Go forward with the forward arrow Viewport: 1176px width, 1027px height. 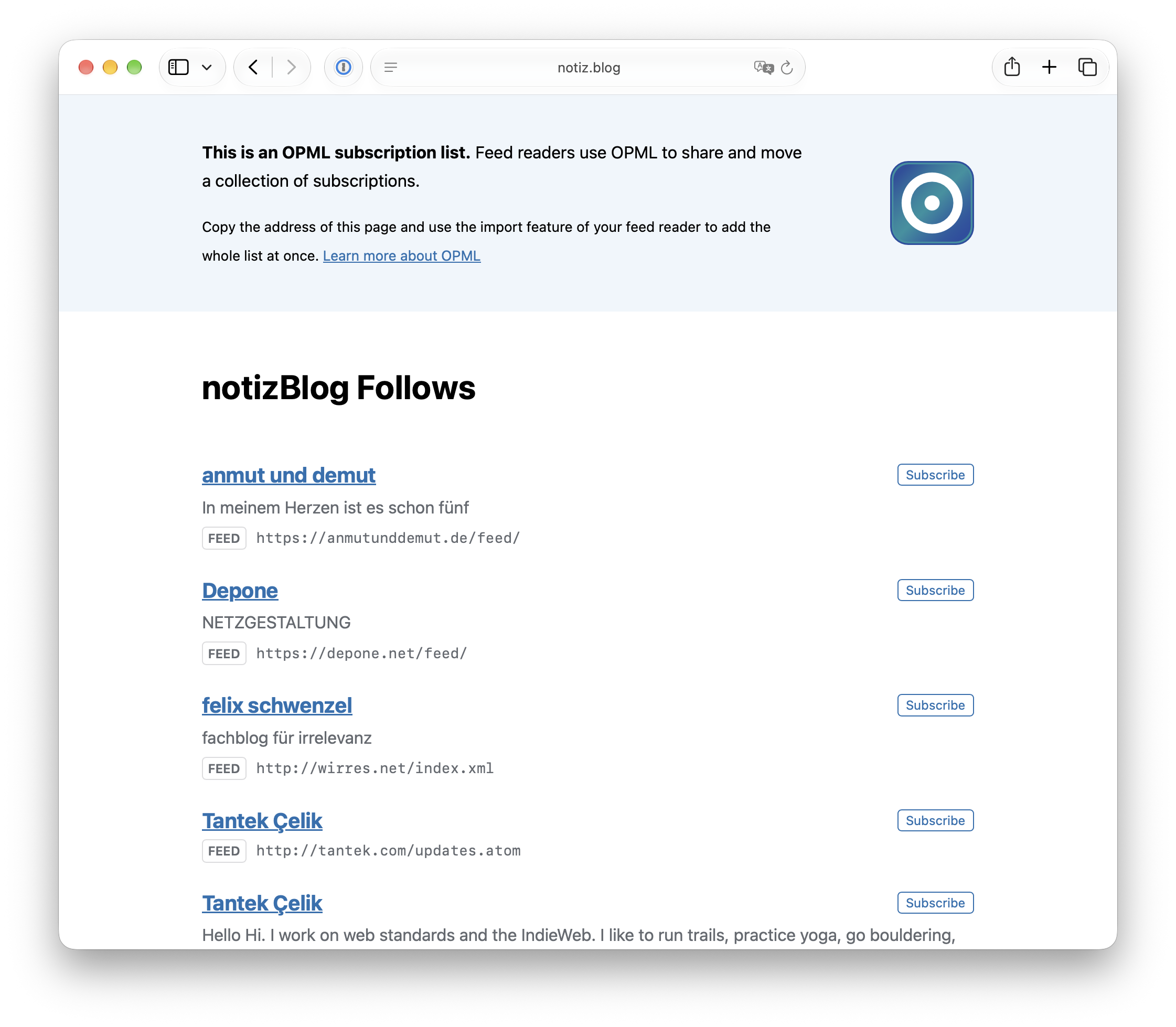[x=291, y=67]
